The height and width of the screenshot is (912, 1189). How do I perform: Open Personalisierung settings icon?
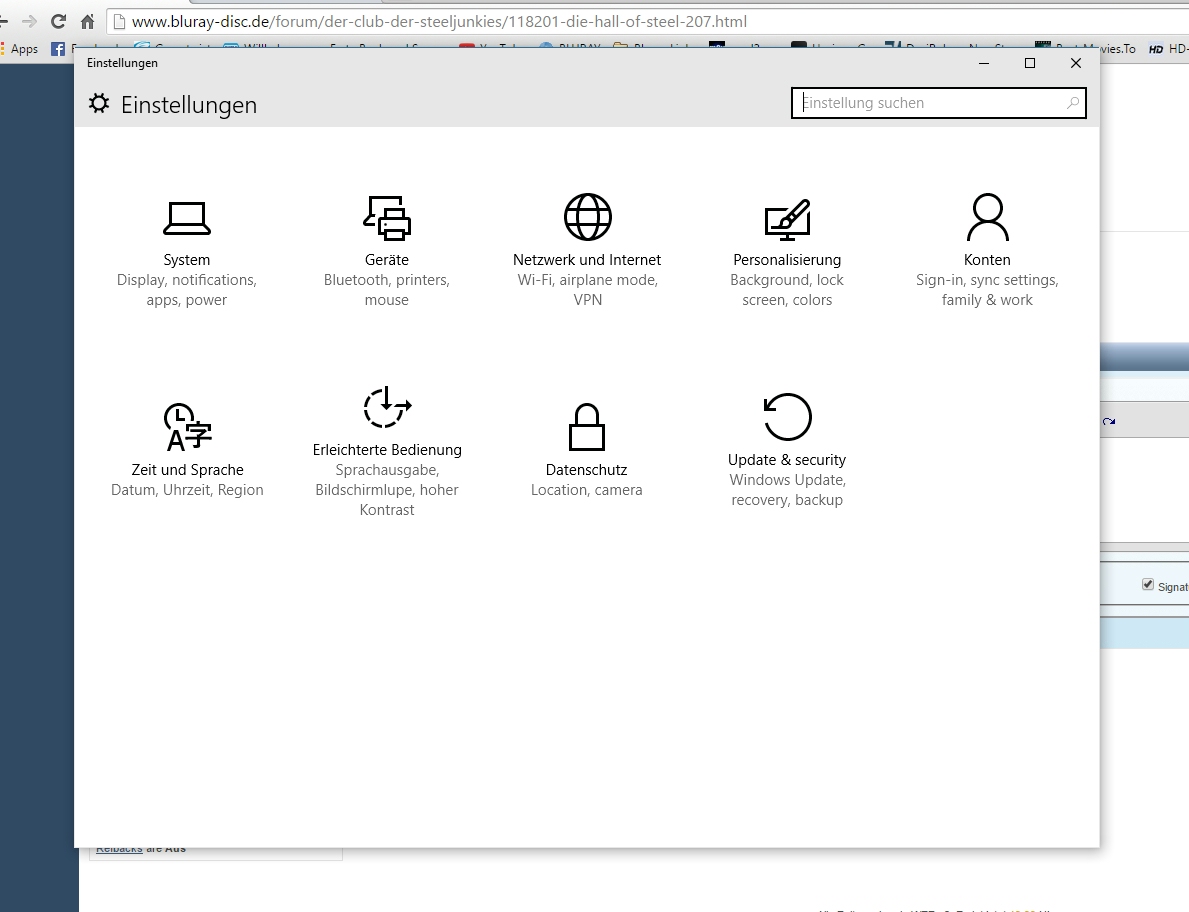(x=787, y=218)
